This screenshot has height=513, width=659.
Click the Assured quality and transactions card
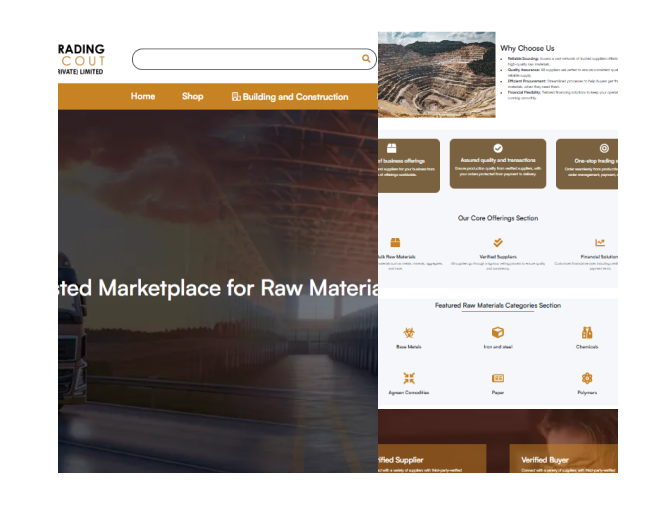click(x=497, y=163)
